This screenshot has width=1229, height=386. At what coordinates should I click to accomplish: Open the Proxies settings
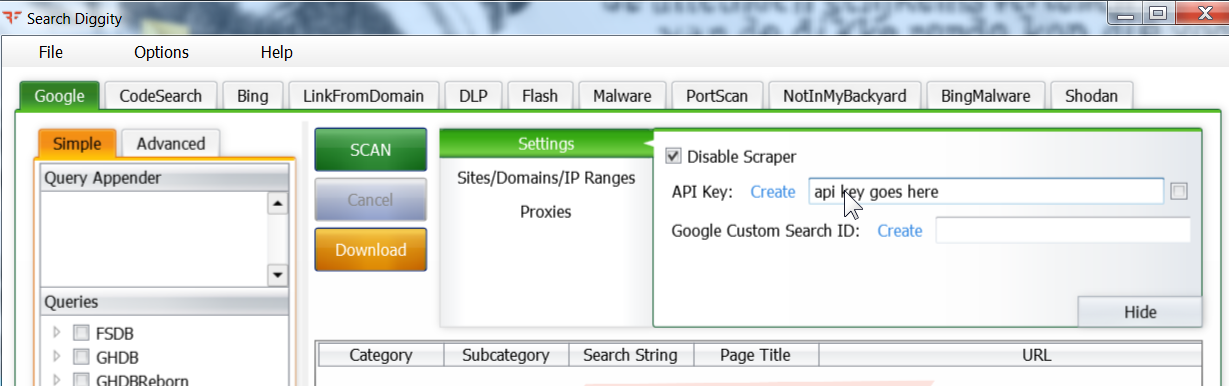click(x=546, y=212)
